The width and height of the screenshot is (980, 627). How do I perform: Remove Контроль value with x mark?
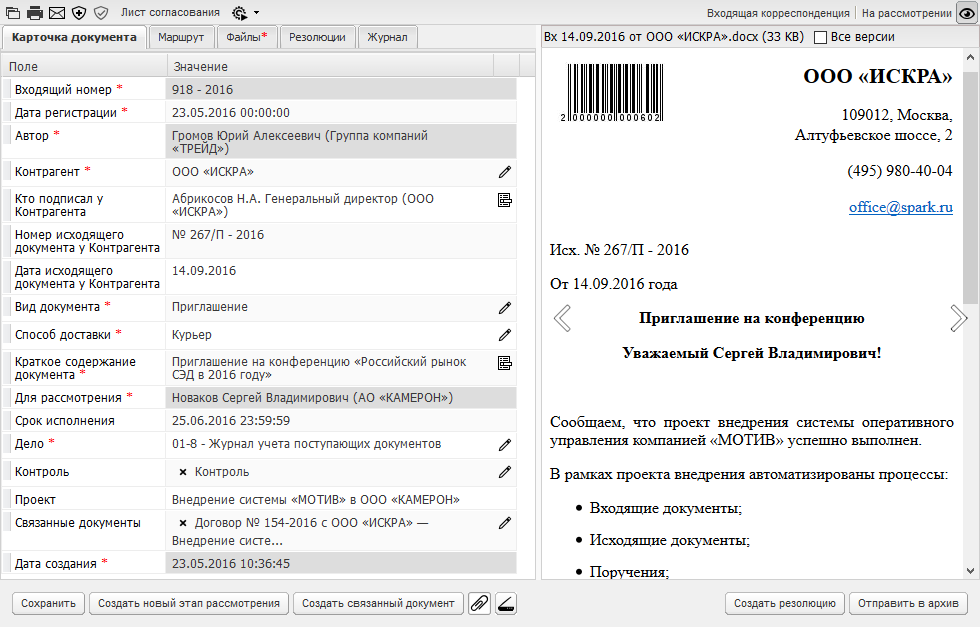(x=183, y=472)
